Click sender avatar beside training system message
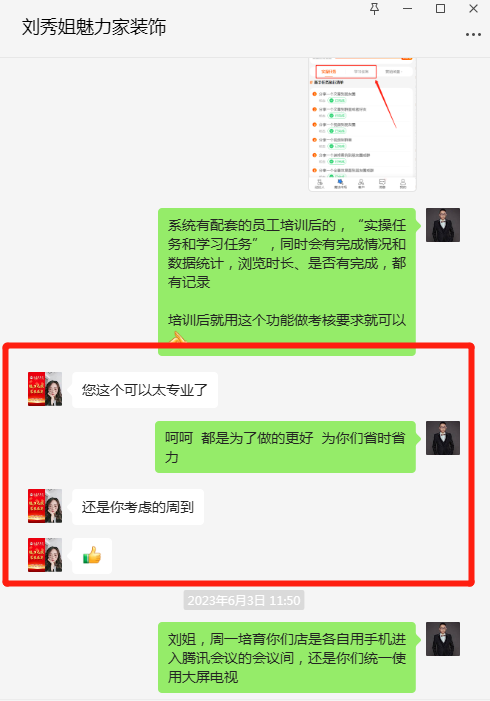The image size is (490, 701). coord(443,225)
